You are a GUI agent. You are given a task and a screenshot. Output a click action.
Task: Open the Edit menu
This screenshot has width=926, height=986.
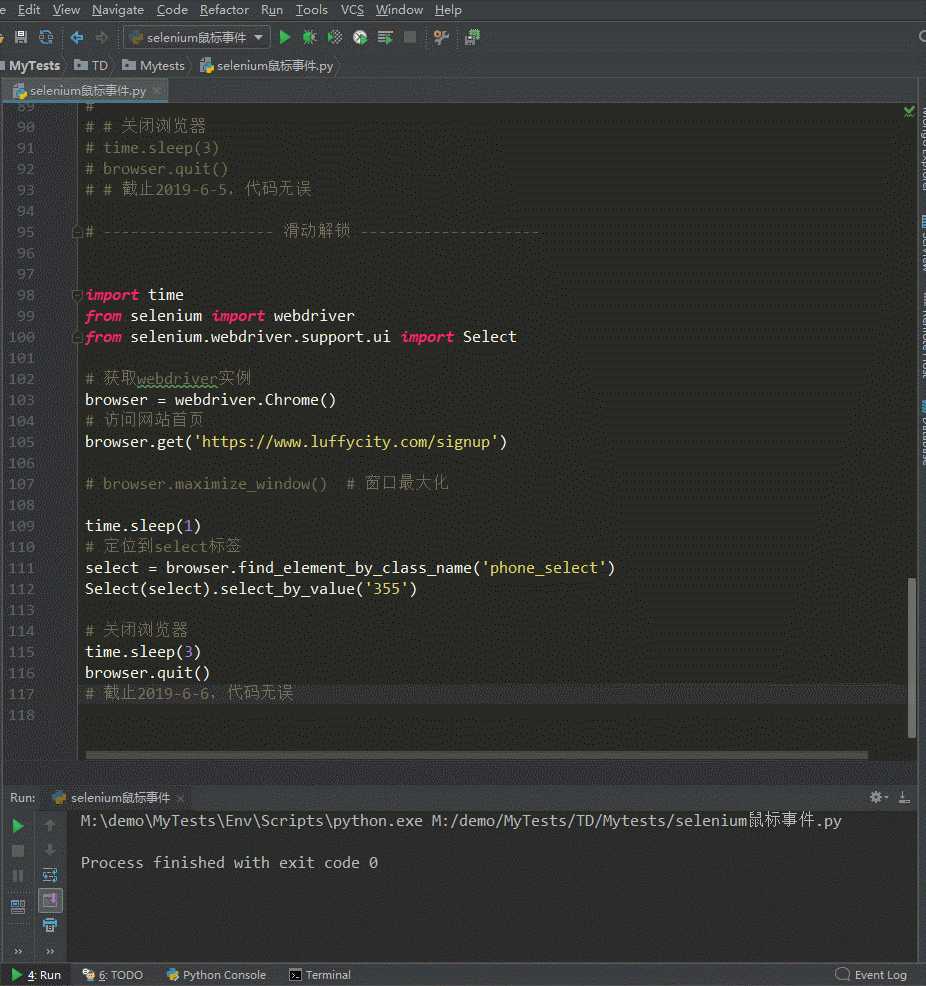(28, 10)
